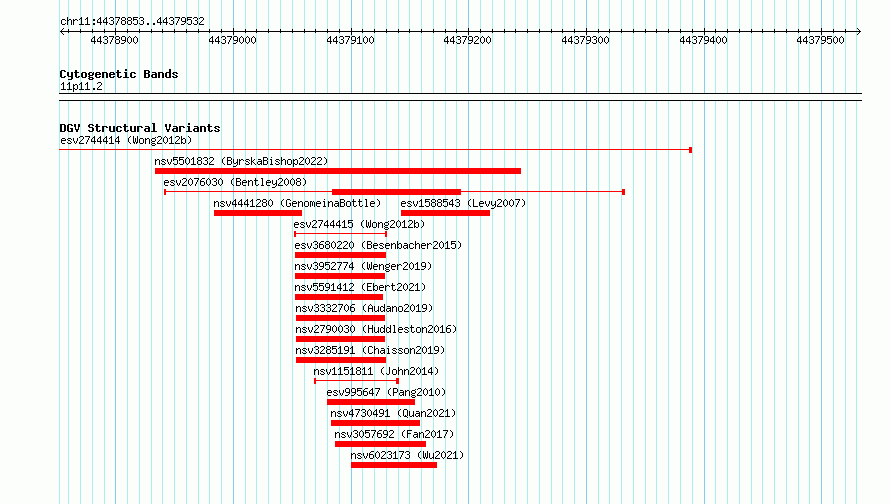Select the nsv4730491 (Quan2021) label

click(x=393, y=413)
